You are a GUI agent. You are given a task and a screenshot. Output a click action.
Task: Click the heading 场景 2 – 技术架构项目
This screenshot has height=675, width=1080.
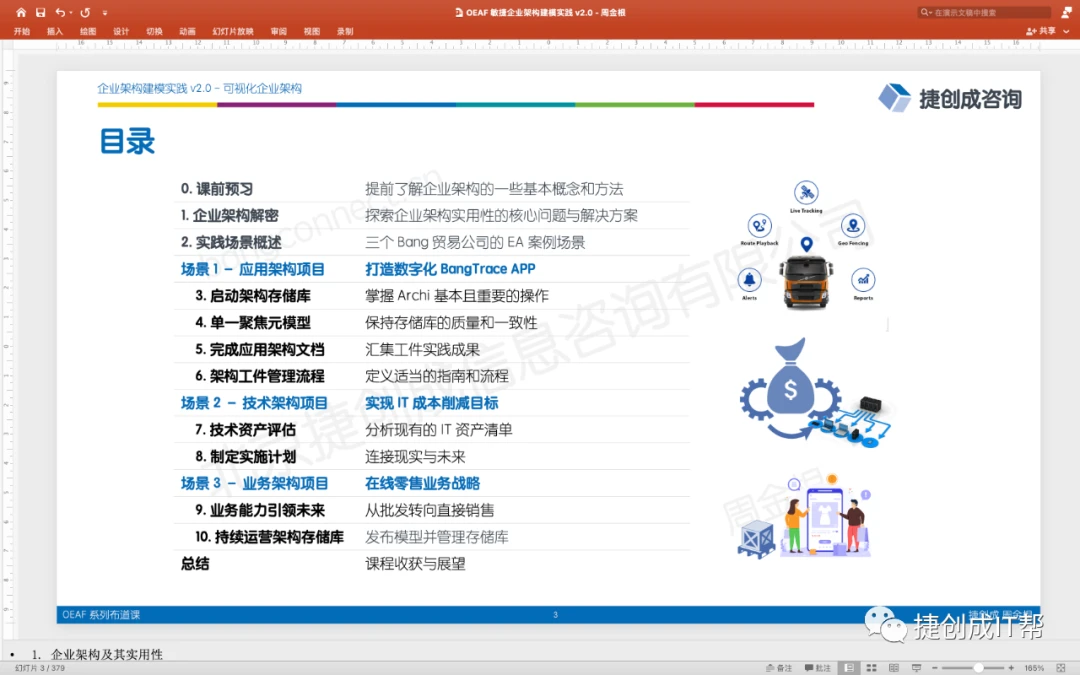click(x=254, y=403)
